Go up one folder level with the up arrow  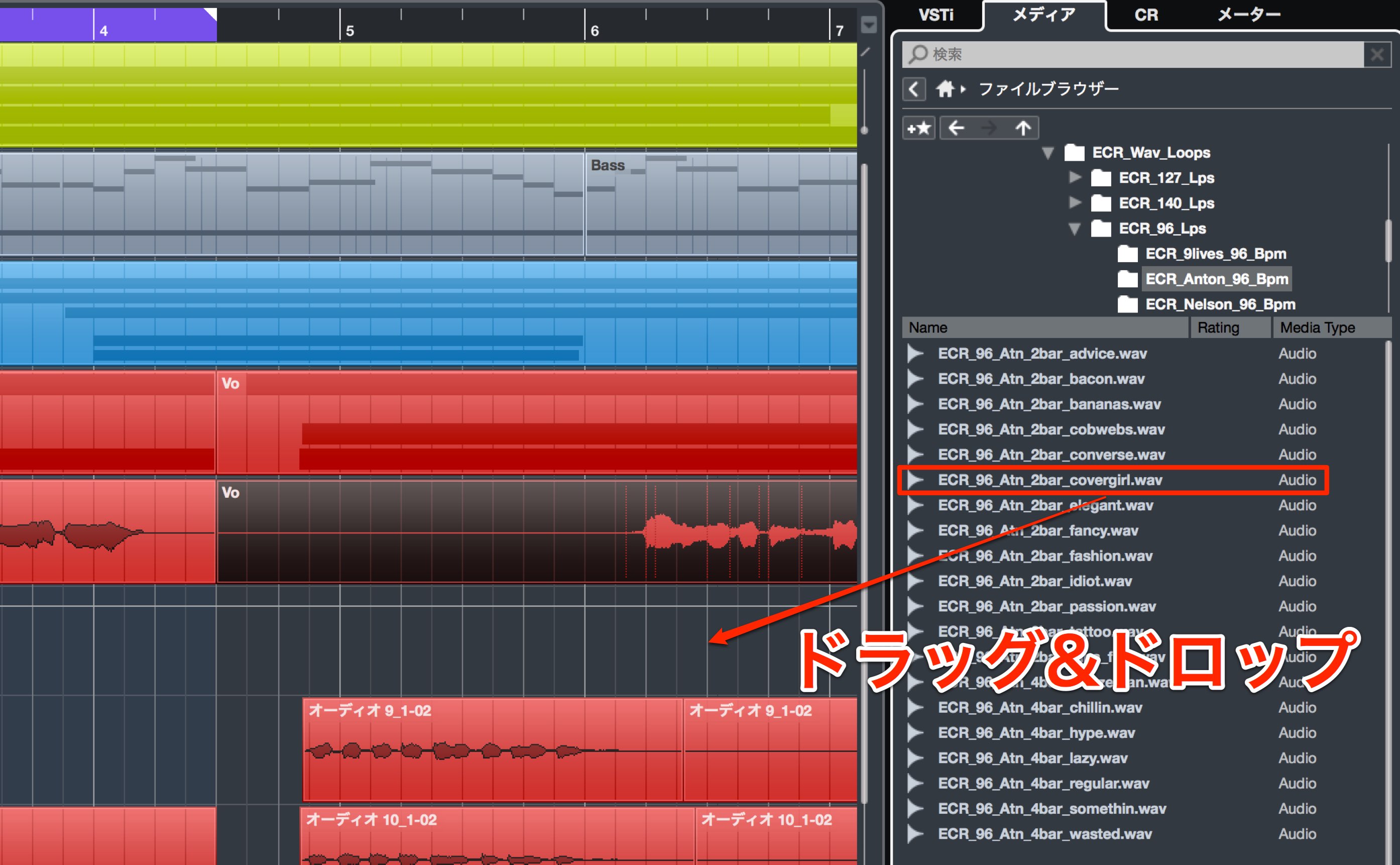click(x=1023, y=128)
